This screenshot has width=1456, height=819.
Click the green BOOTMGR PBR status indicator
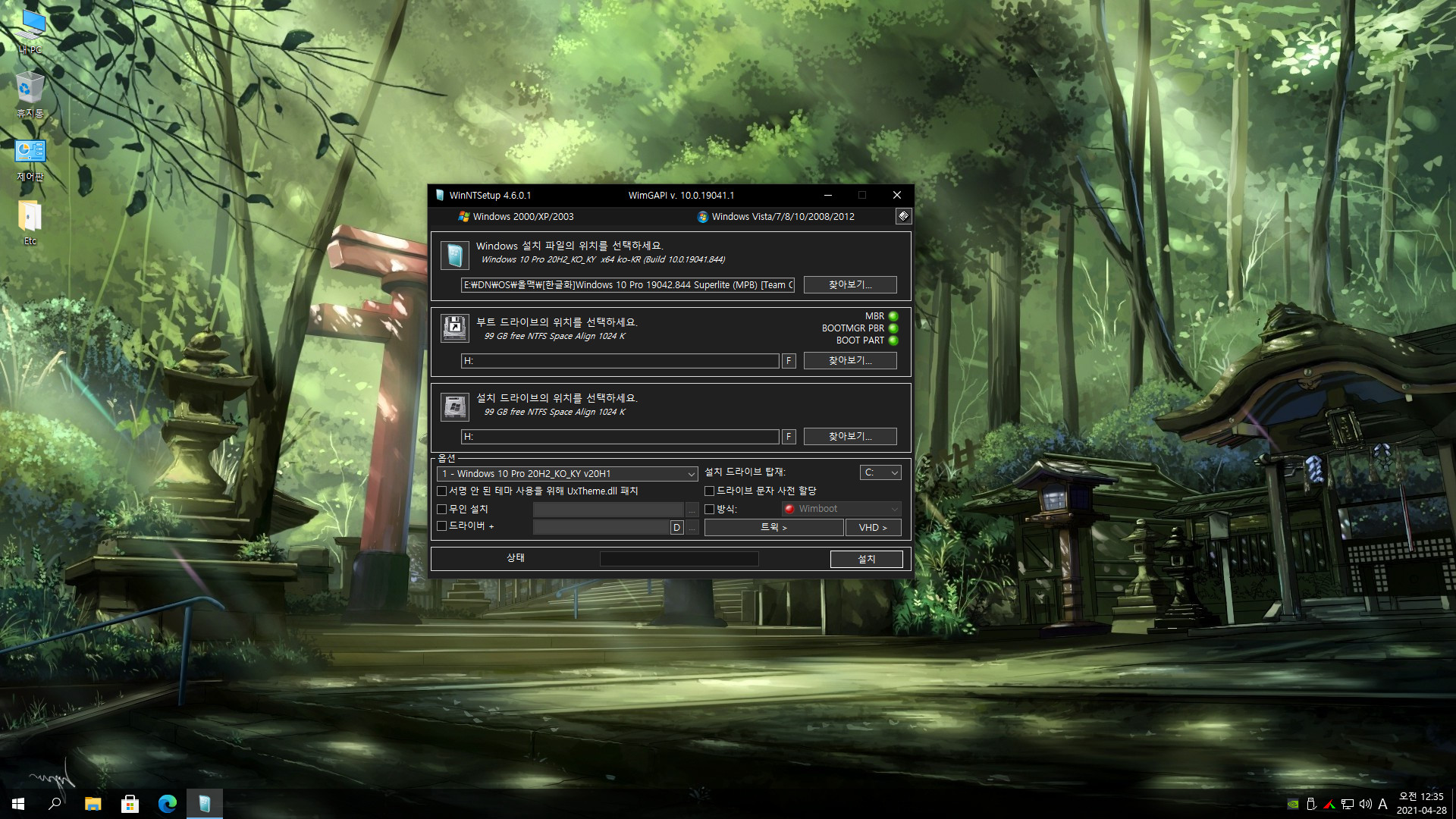point(893,328)
